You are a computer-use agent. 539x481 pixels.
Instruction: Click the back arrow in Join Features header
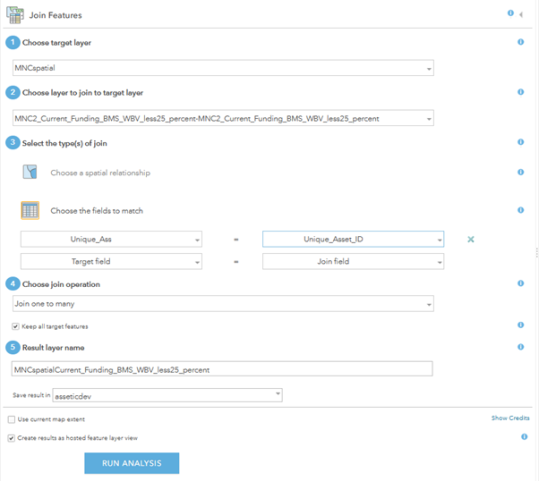521,14
